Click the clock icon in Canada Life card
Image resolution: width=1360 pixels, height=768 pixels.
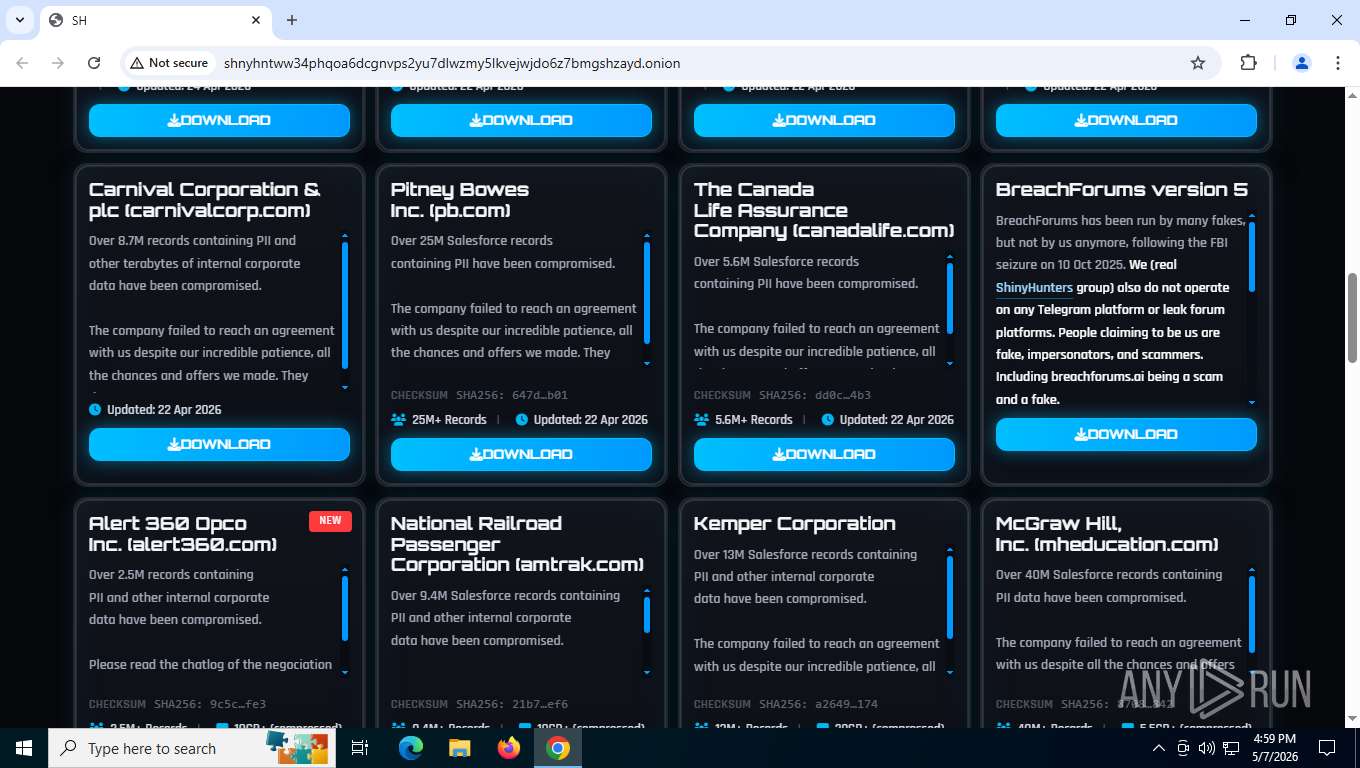pyautogui.click(x=828, y=420)
